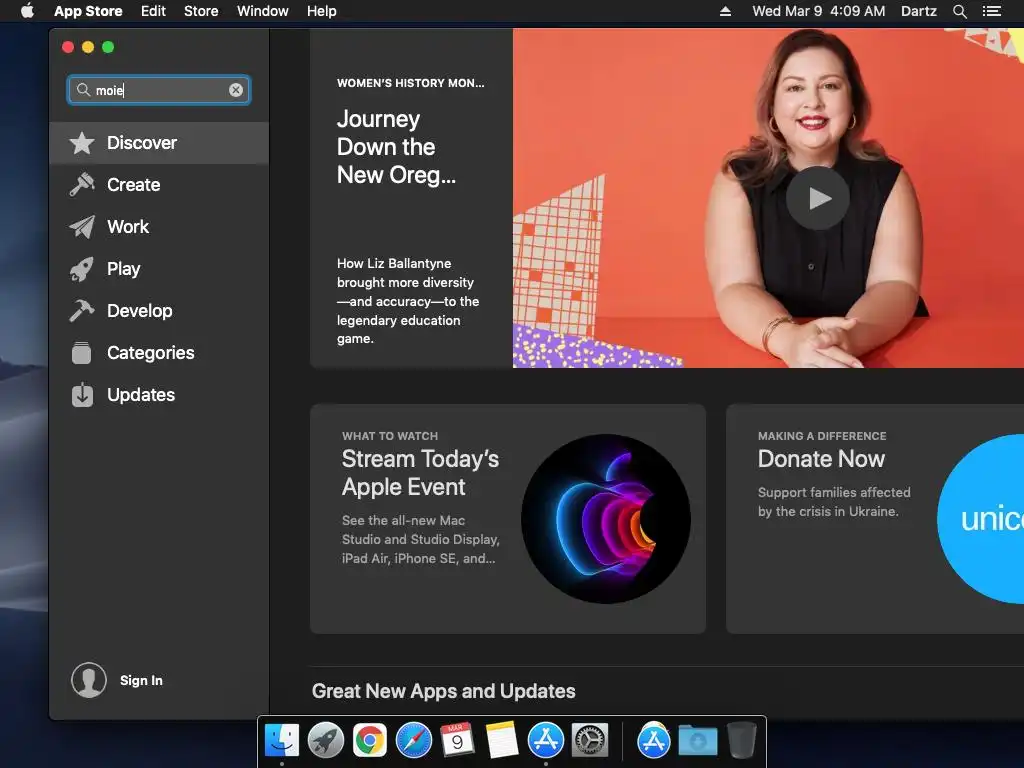Open the Store menu
The image size is (1024, 768).
point(201,11)
